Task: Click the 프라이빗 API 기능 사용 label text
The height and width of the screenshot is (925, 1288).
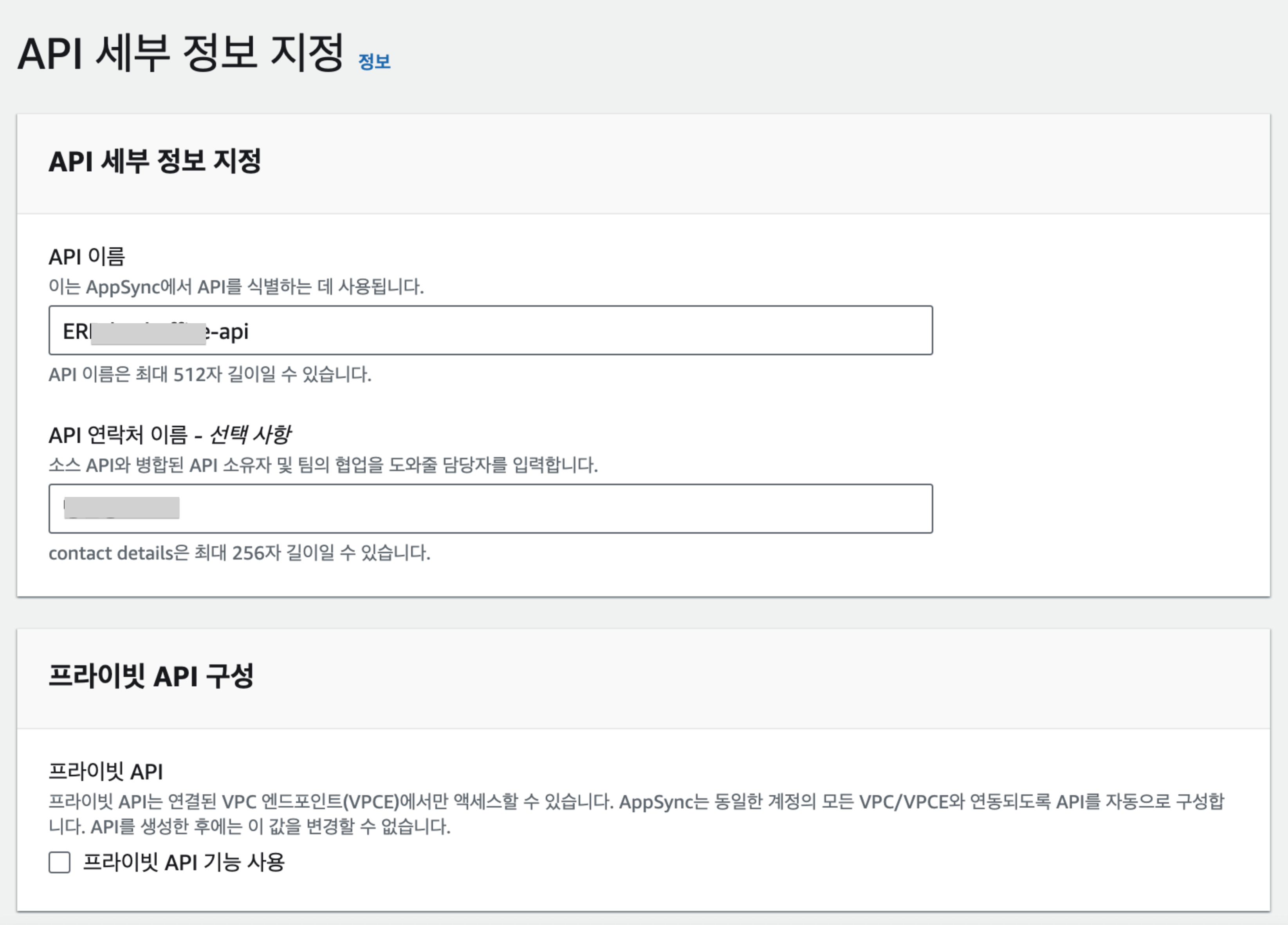Action: pyautogui.click(x=184, y=862)
